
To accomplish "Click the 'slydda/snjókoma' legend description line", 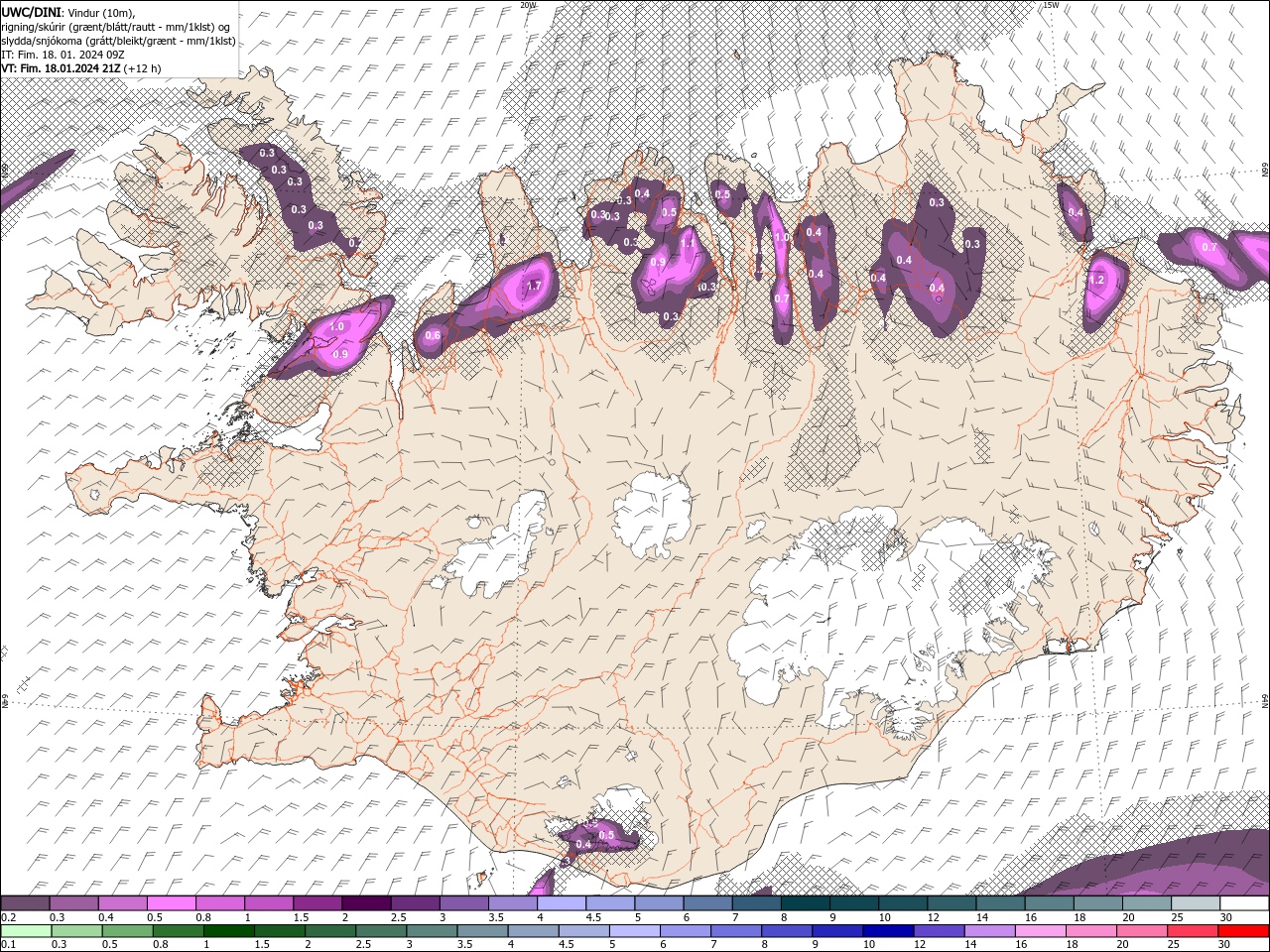I will (x=118, y=41).
